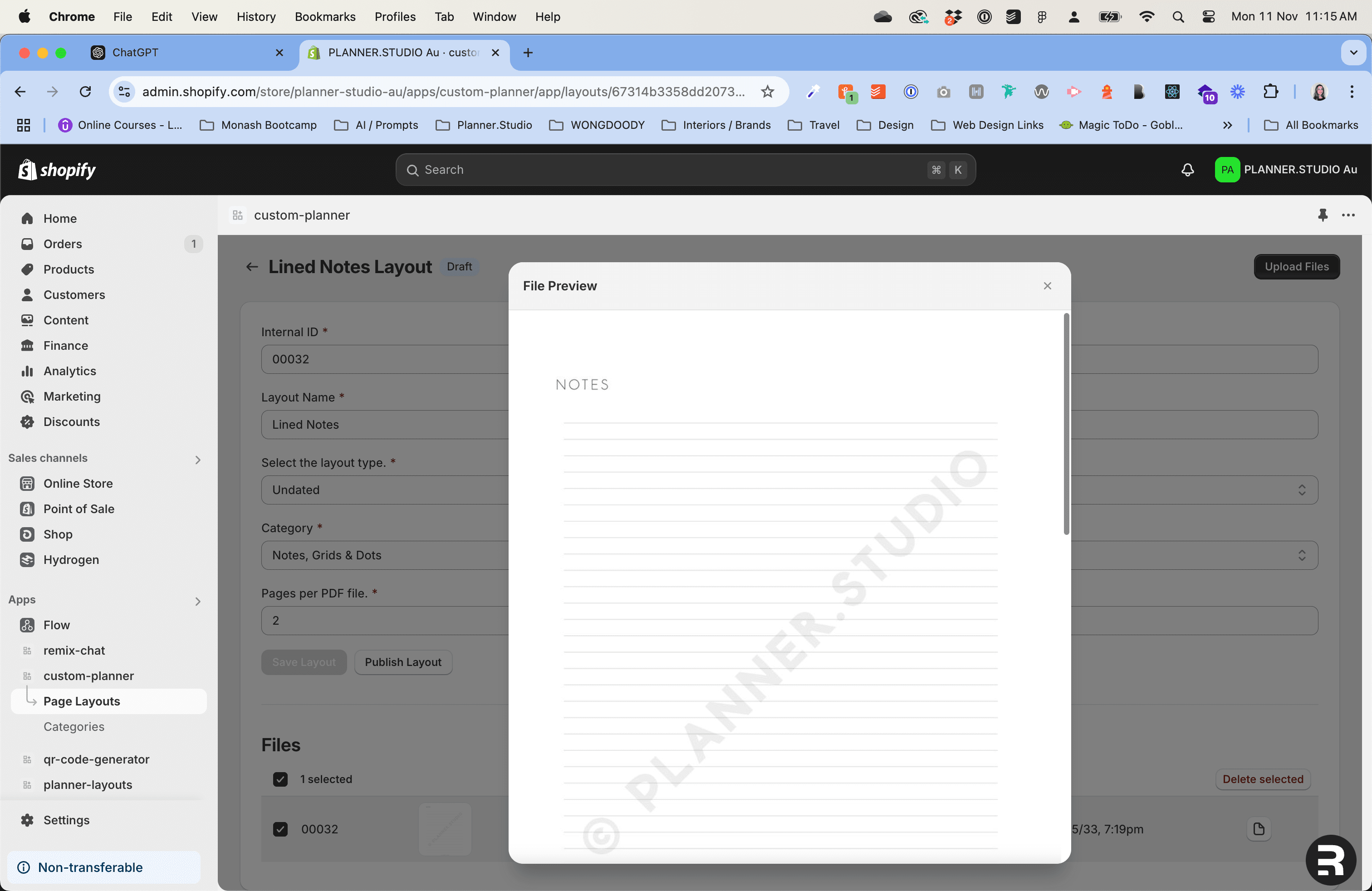Open the Analytics section
Viewport: 1372px width, 891px height.
coord(70,371)
